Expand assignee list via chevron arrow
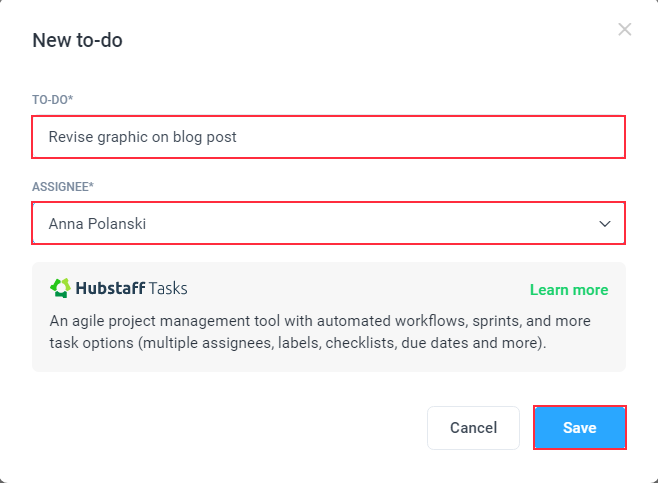Viewport: 658px width, 483px height. pyautogui.click(x=604, y=224)
